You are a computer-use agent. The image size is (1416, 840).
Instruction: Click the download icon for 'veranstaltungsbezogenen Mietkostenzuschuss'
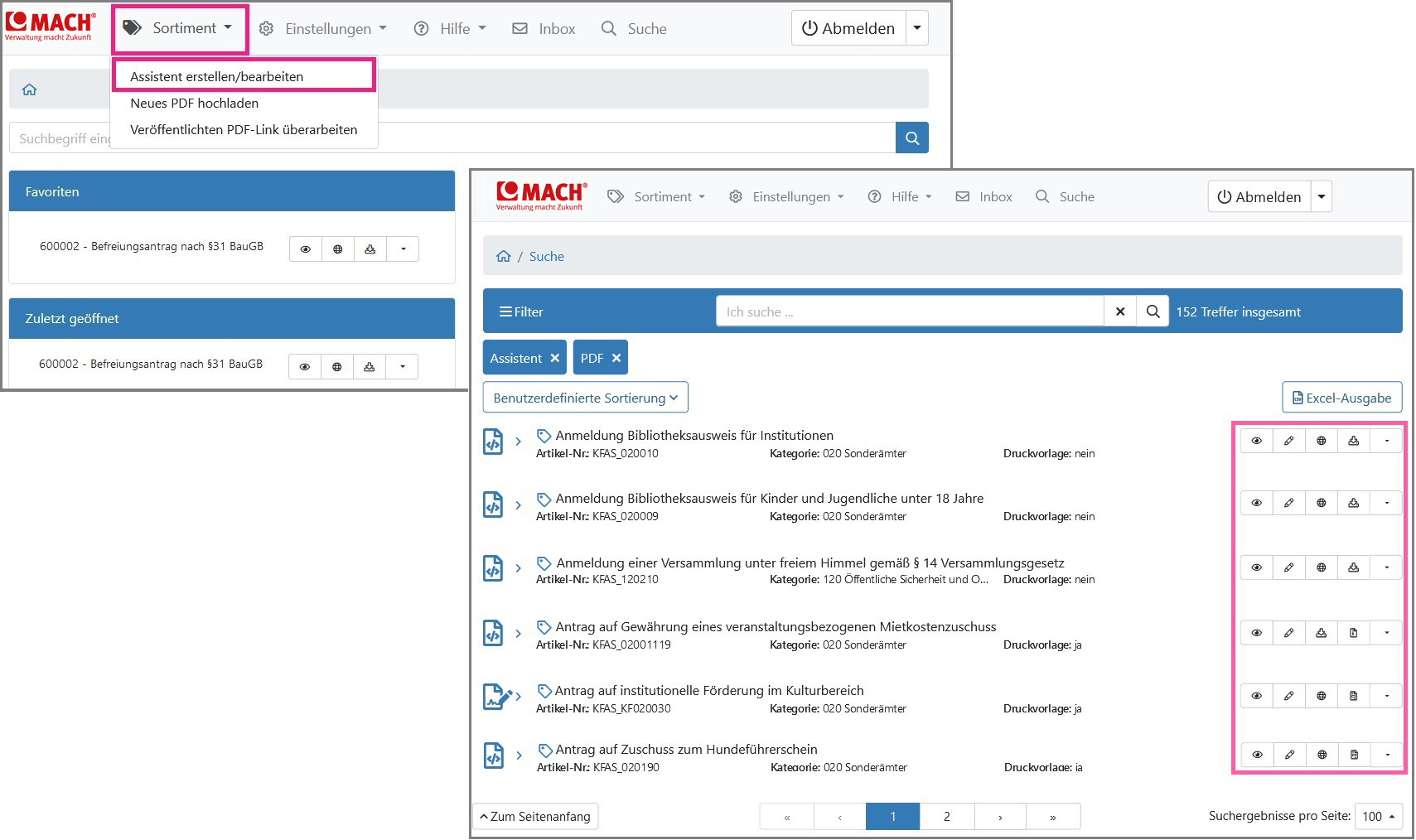point(1322,633)
